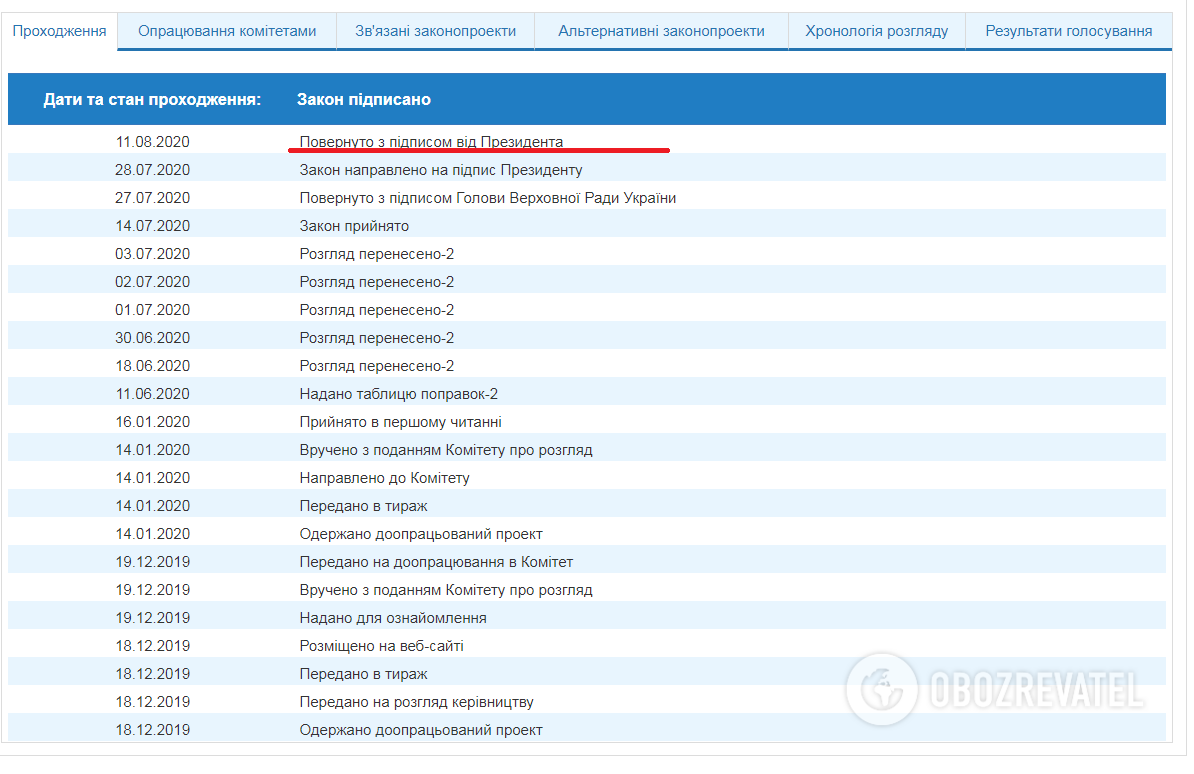Select Закон направлено на підпис Президенту entry
Image resolution: width=1194 pixels, height=774 pixels.
pyautogui.click(x=441, y=170)
